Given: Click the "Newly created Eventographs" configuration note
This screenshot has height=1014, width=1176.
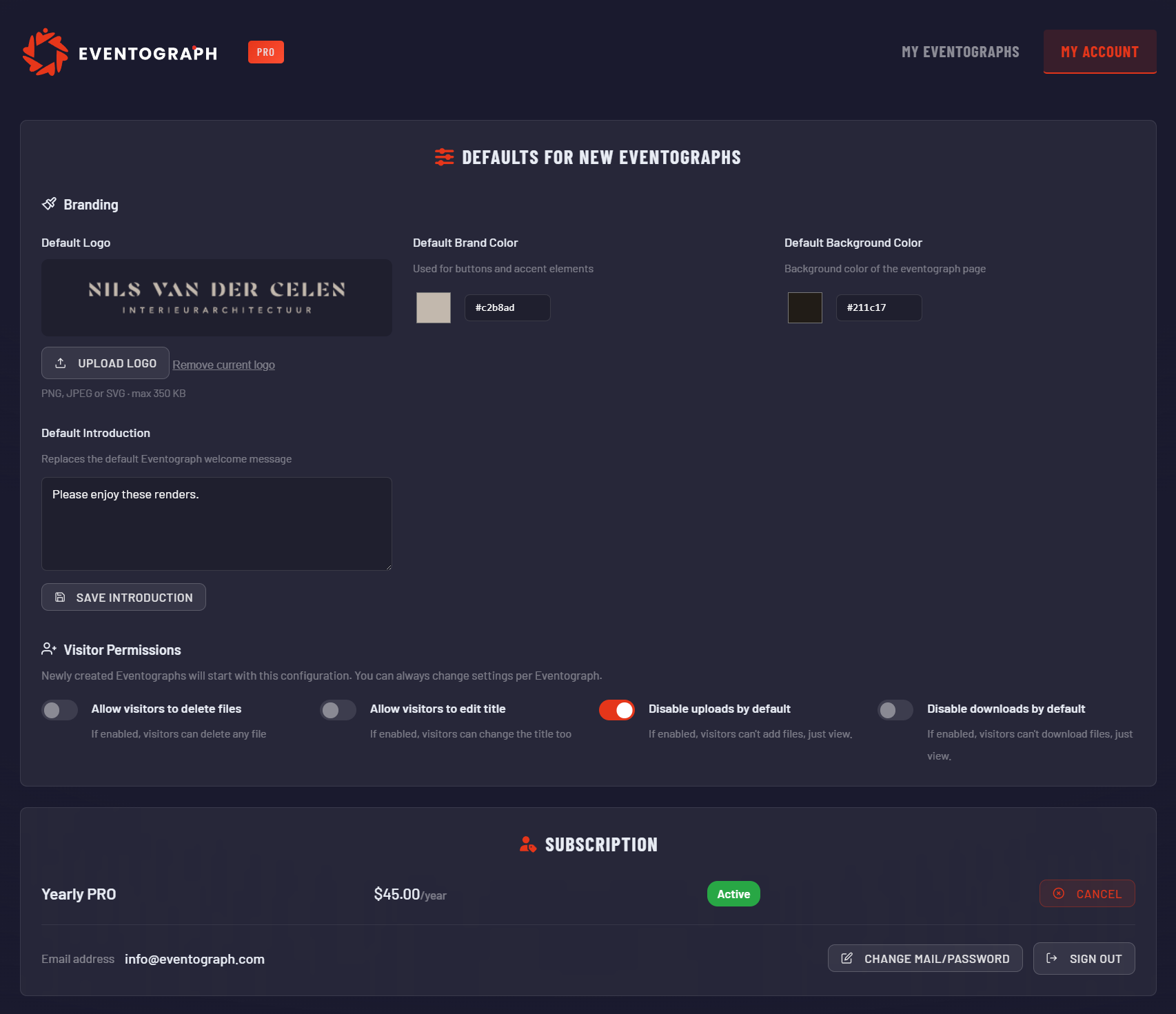Looking at the screenshot, I should coord(322,676).
